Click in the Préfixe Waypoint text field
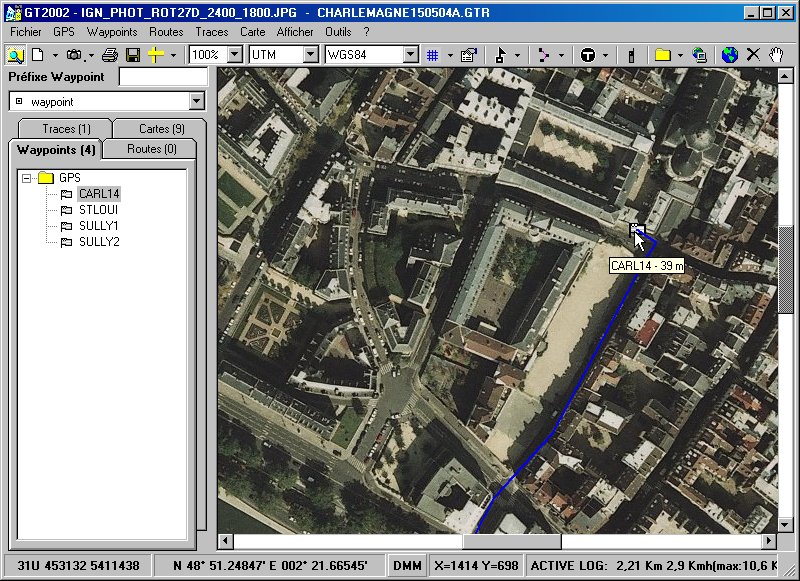Viewport: 800px width, 581px height. 162,77
